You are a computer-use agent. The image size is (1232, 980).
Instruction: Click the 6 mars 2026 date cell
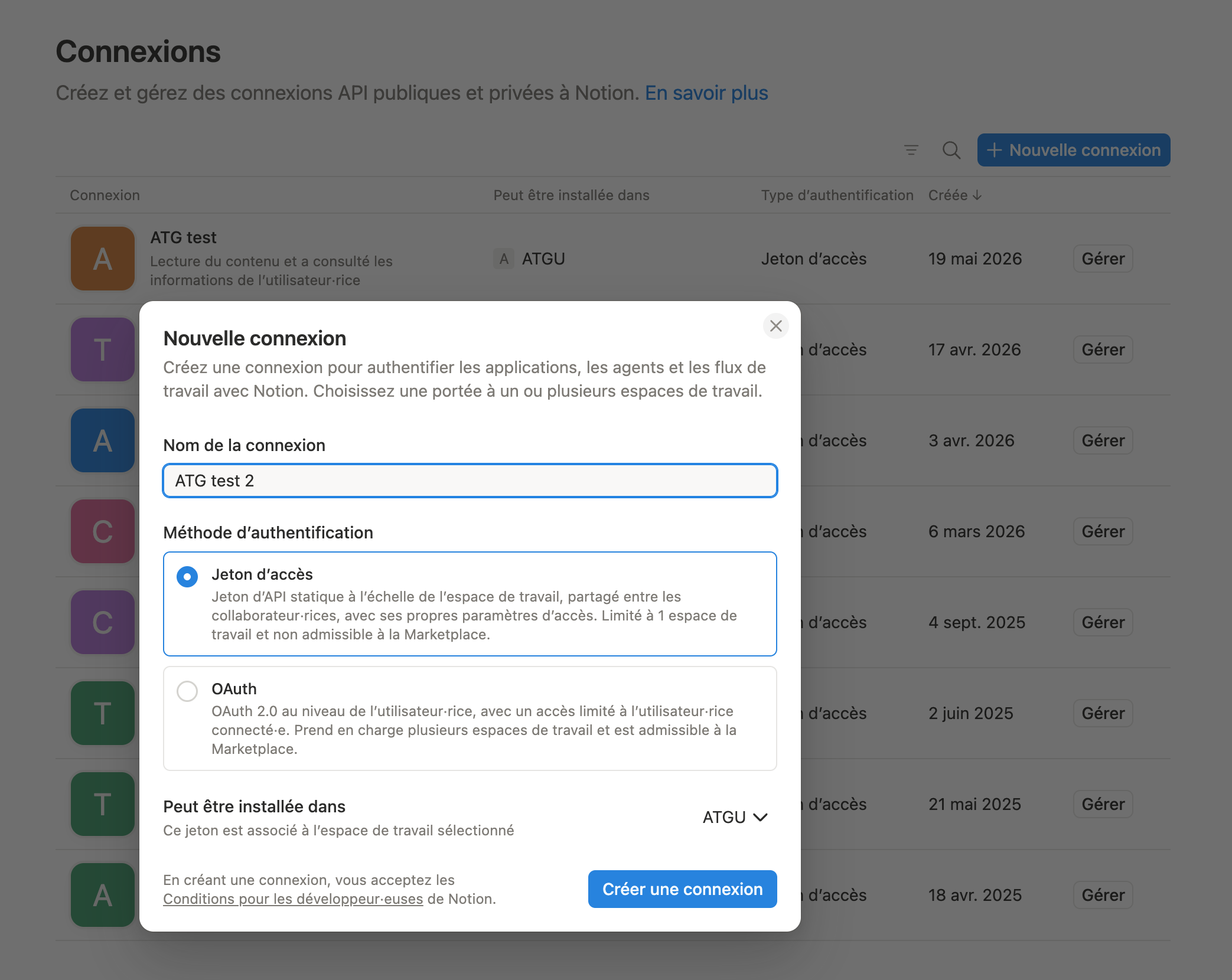976,531
